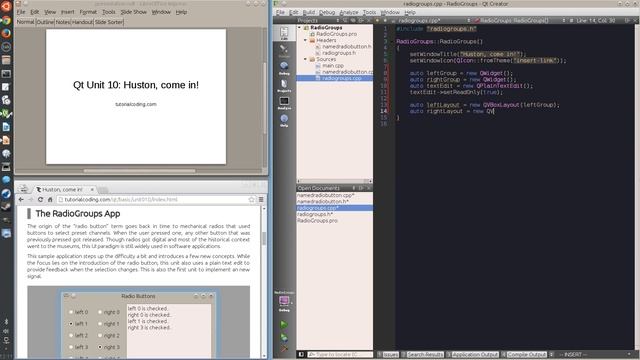The image size is (640, 360).
Task: Click the green Run button in Qt Creator
Action: pyautogui.click(x=284, y=324)
